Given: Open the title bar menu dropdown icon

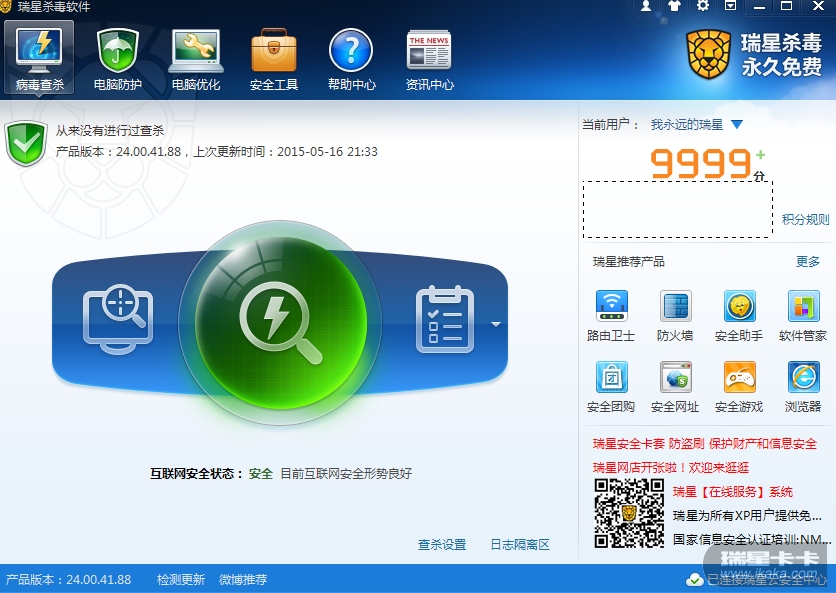Looking at the screenshot, I should (x=730, y=6).
